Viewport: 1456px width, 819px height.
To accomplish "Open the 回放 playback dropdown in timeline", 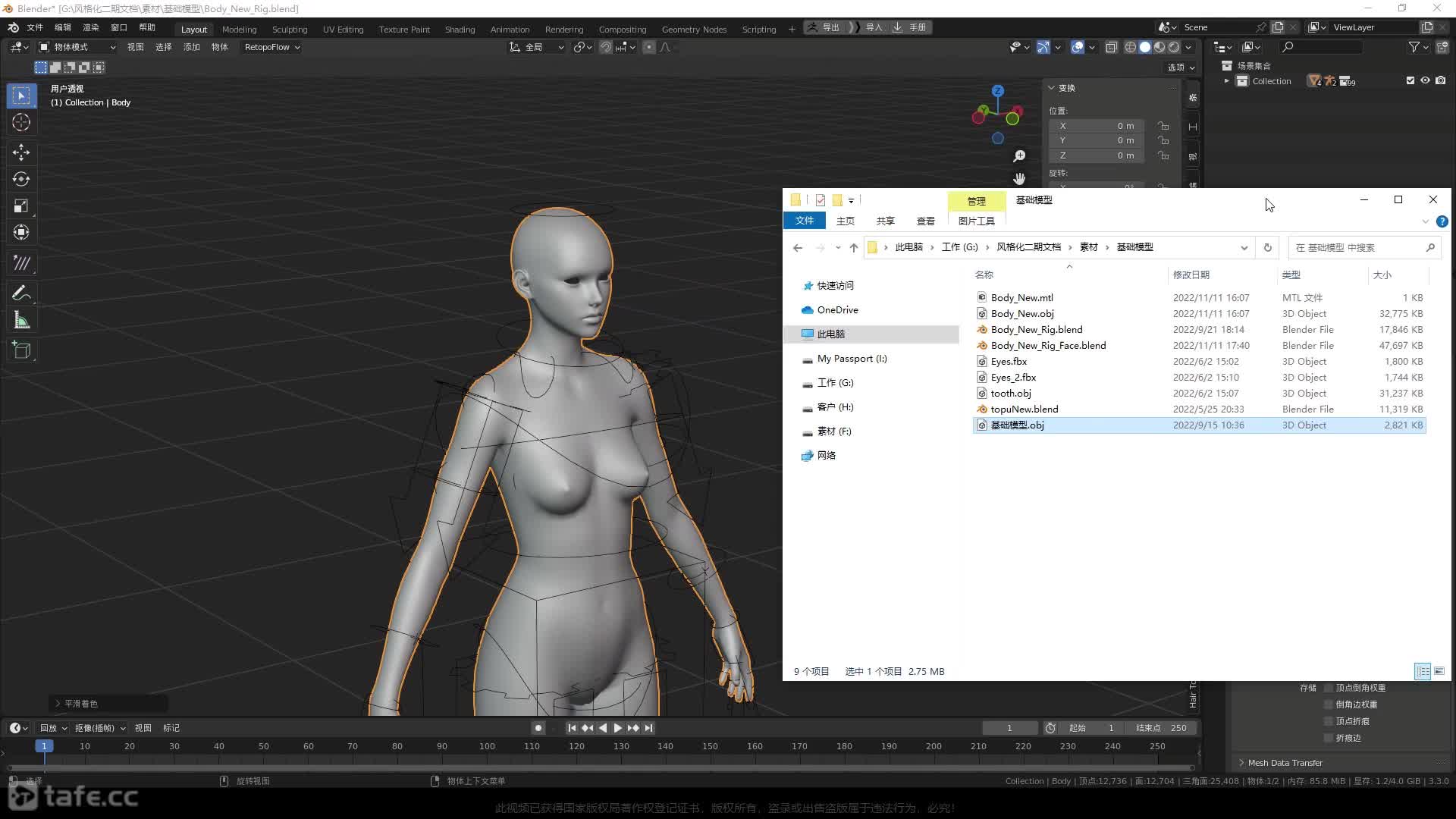I will tap(53, 728).
